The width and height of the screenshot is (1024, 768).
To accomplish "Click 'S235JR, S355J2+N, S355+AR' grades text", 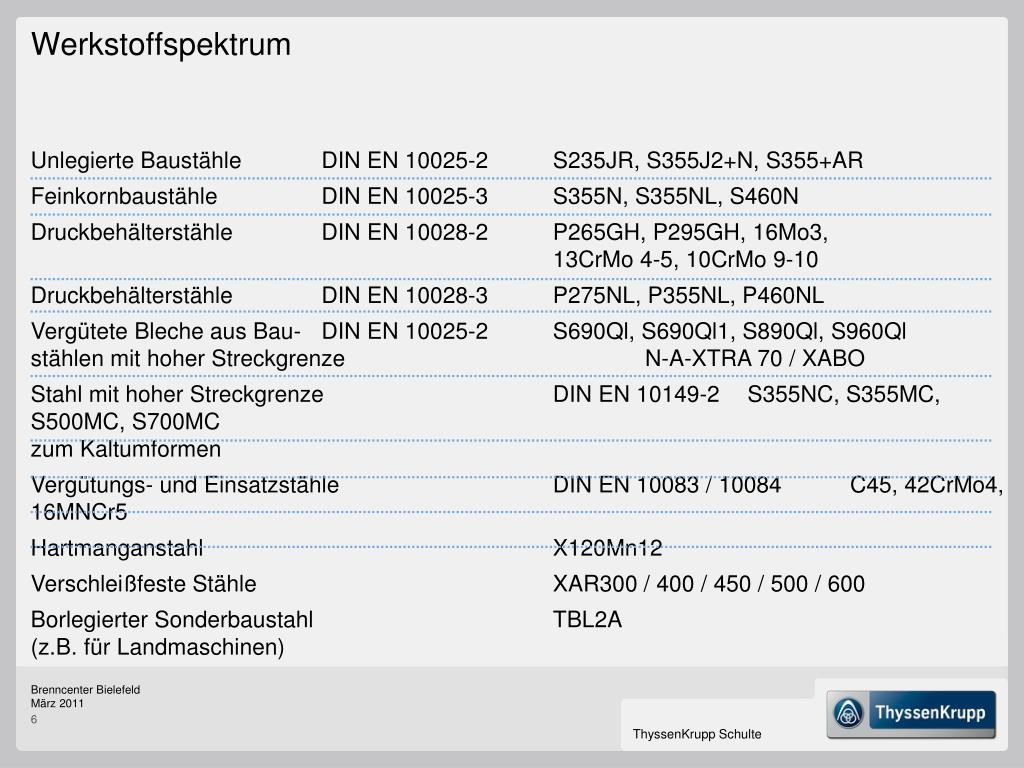I will (x=708, y=161).
